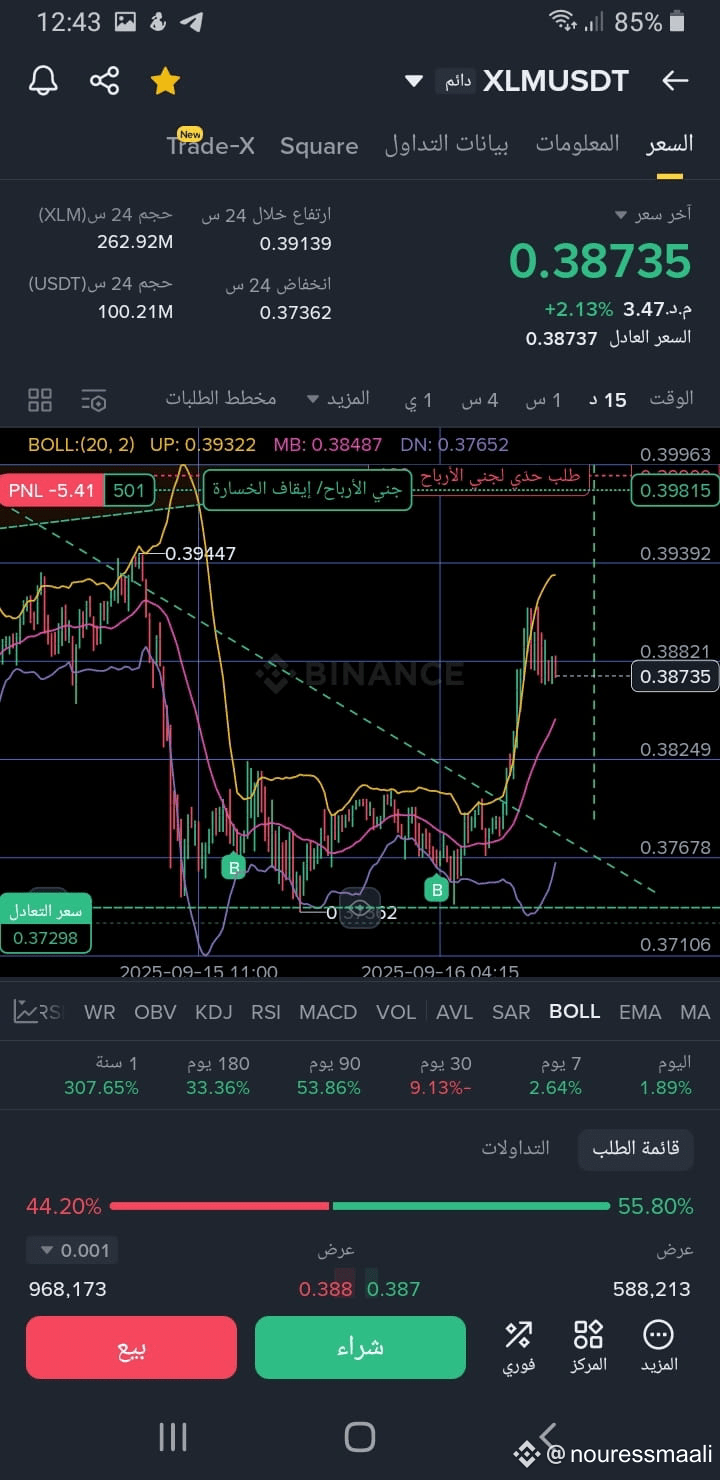
Task: Tap the notification bell icon
Action: click(43, 81)
